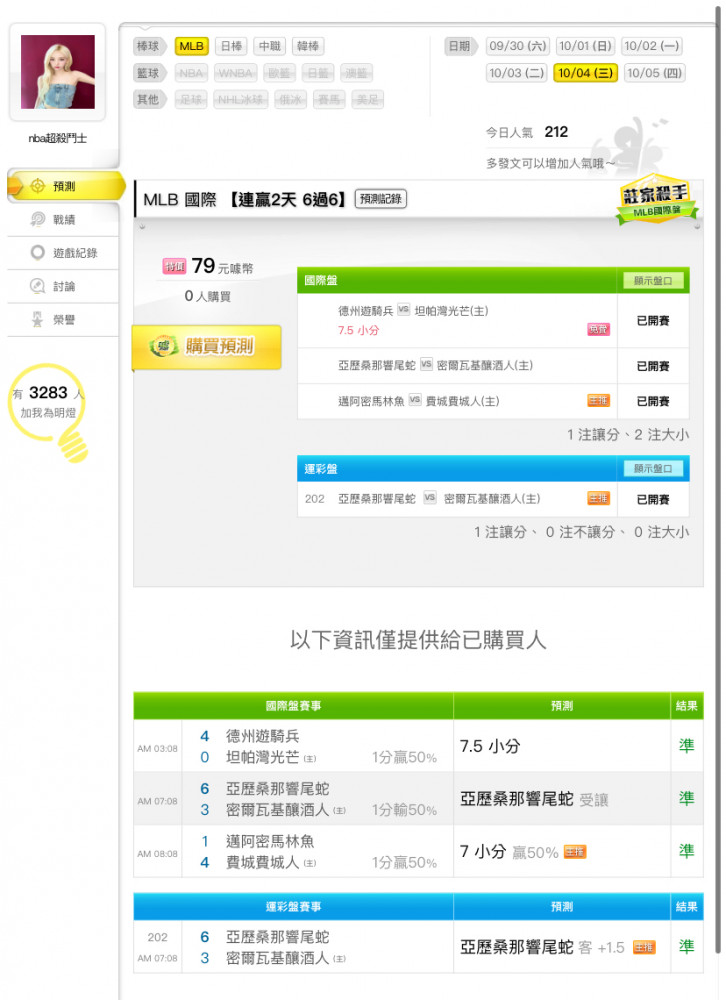The height and width of the screenshot is (1000, 726).
Task: Select the 足球 filter
Action: 191,99
